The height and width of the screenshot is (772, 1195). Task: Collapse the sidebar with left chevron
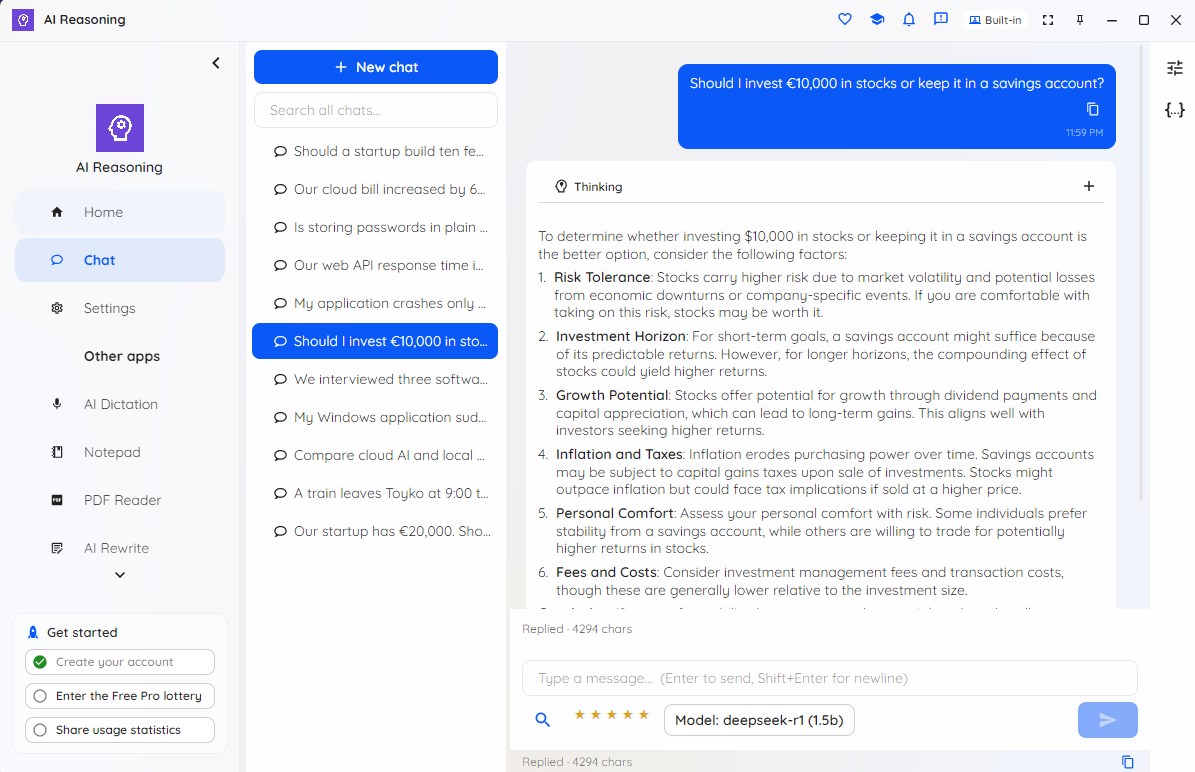pos(216,63)
